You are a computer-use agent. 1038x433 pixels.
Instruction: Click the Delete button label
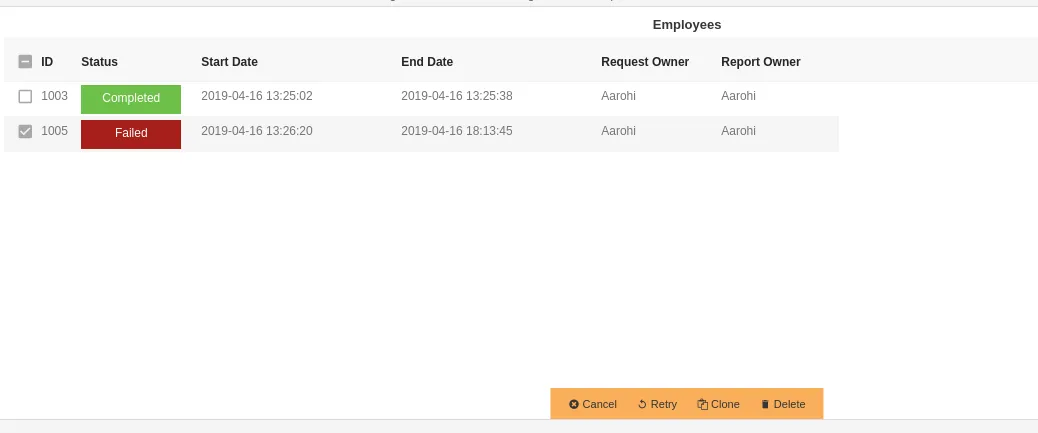click(790, 404)
